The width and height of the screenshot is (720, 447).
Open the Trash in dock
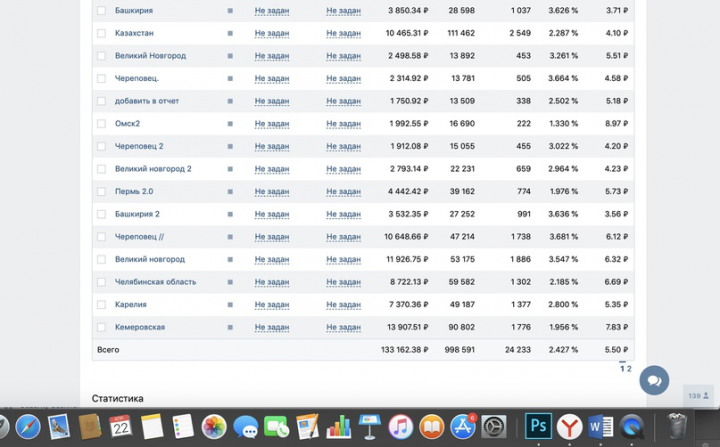[x=677, y=427]
